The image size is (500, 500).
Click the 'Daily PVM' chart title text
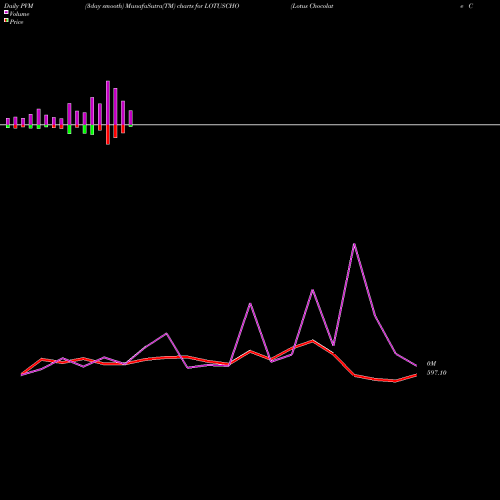coord(19,6)
